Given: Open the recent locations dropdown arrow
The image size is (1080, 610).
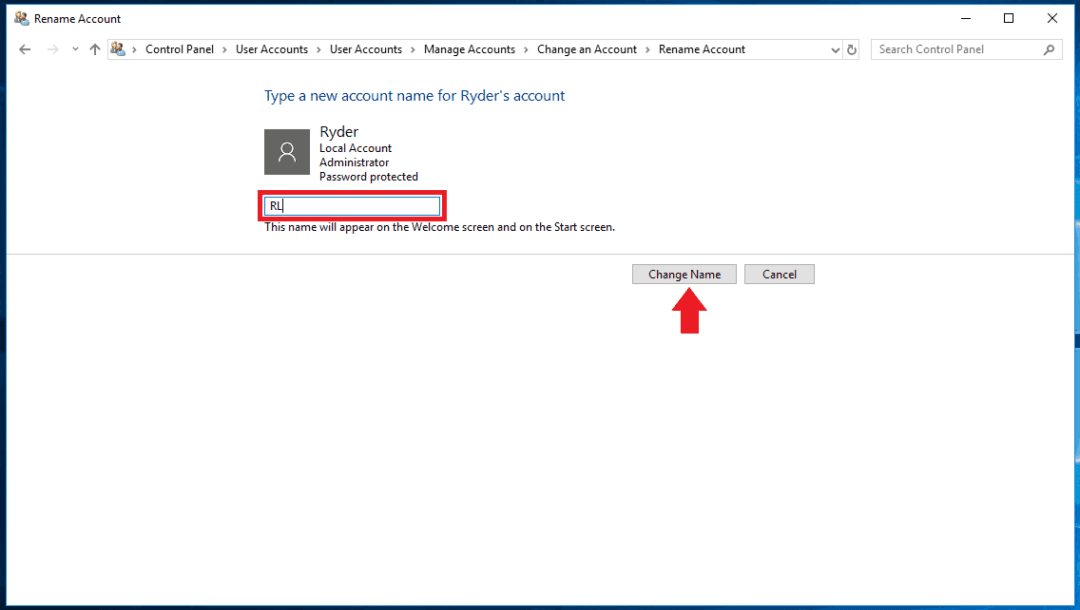Looking at the screenshot, I should pyautogui.click(x=75, y=50).
